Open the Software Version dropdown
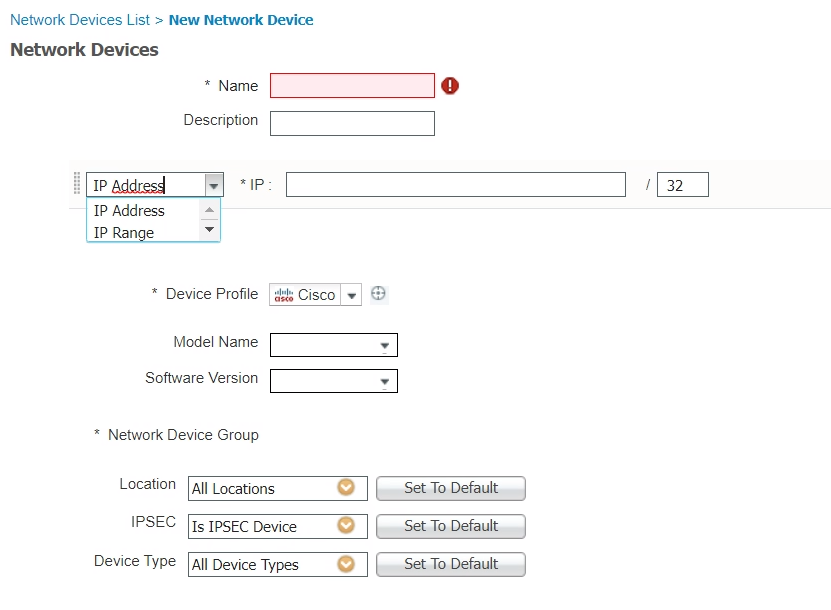 384,382
